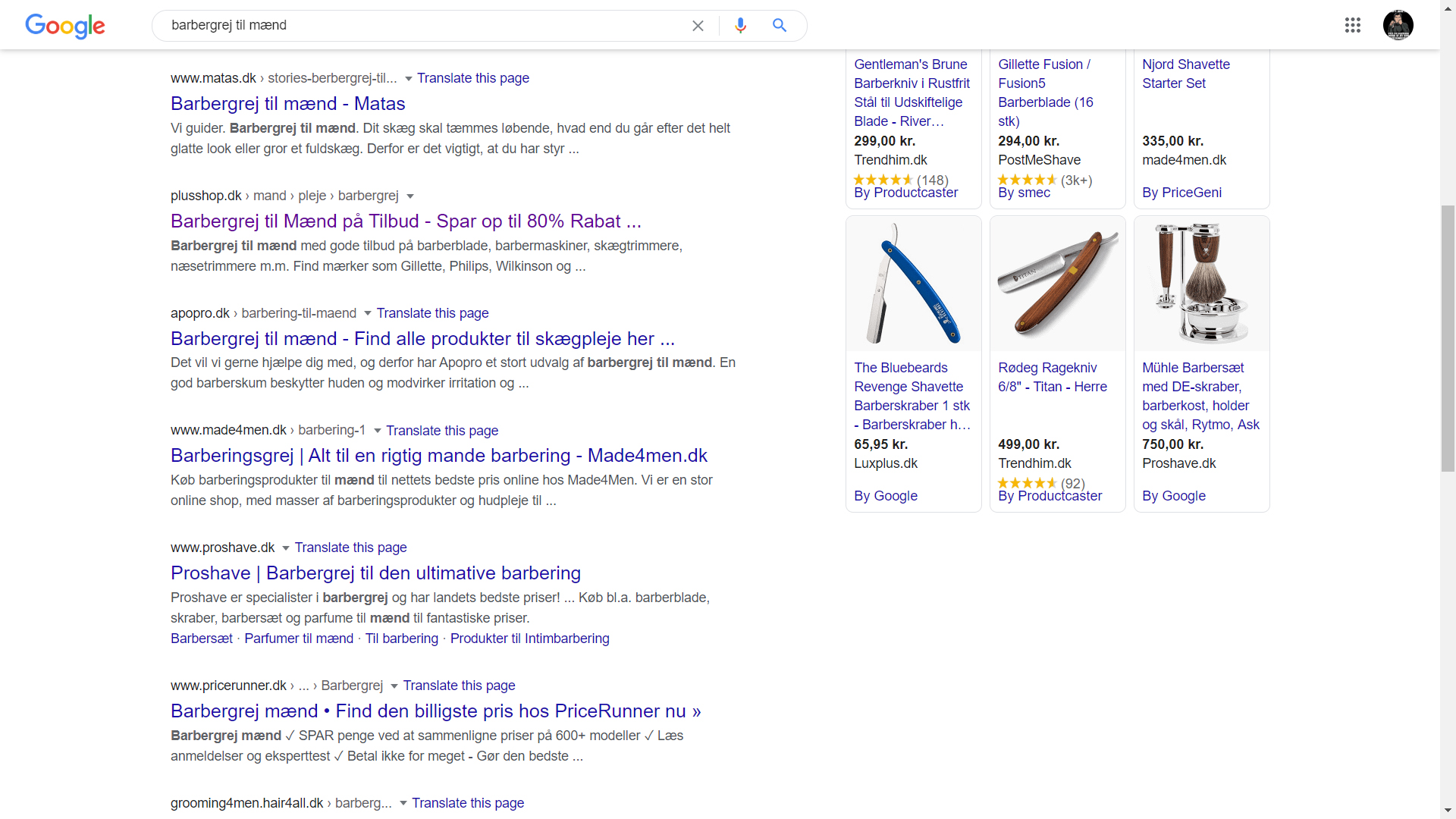
Task: Open Proshave Barbergrej result title
Action: pos(375,573)
